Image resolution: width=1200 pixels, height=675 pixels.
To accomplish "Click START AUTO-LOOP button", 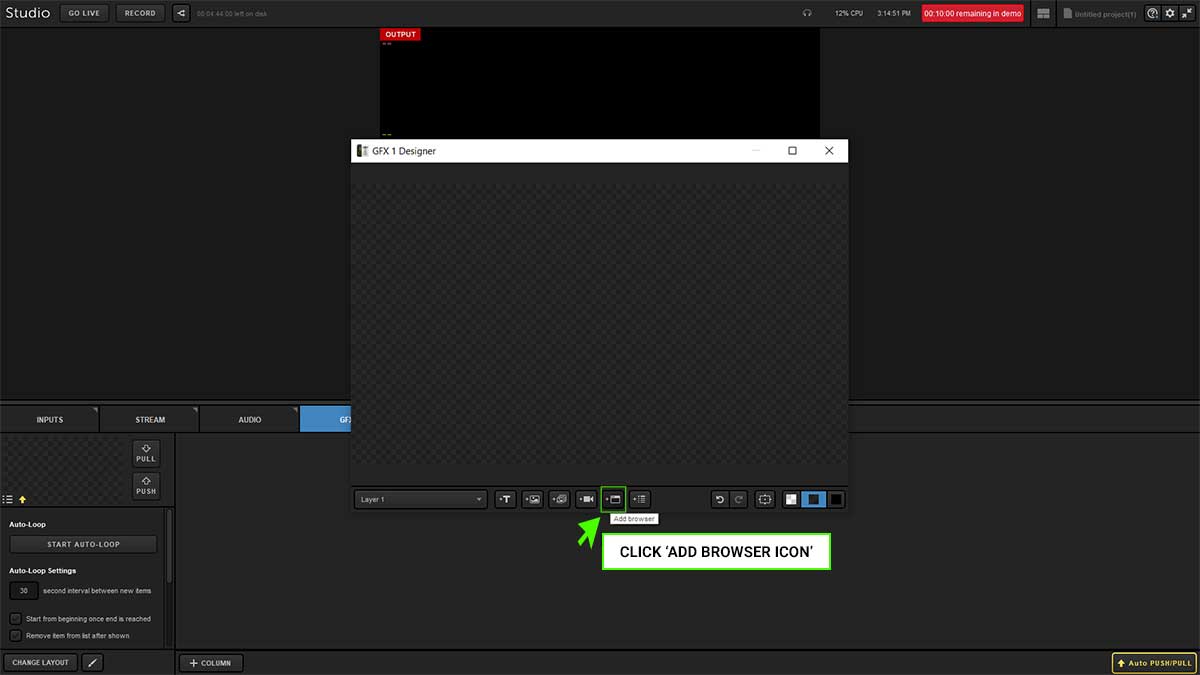I will click(83, 544).
